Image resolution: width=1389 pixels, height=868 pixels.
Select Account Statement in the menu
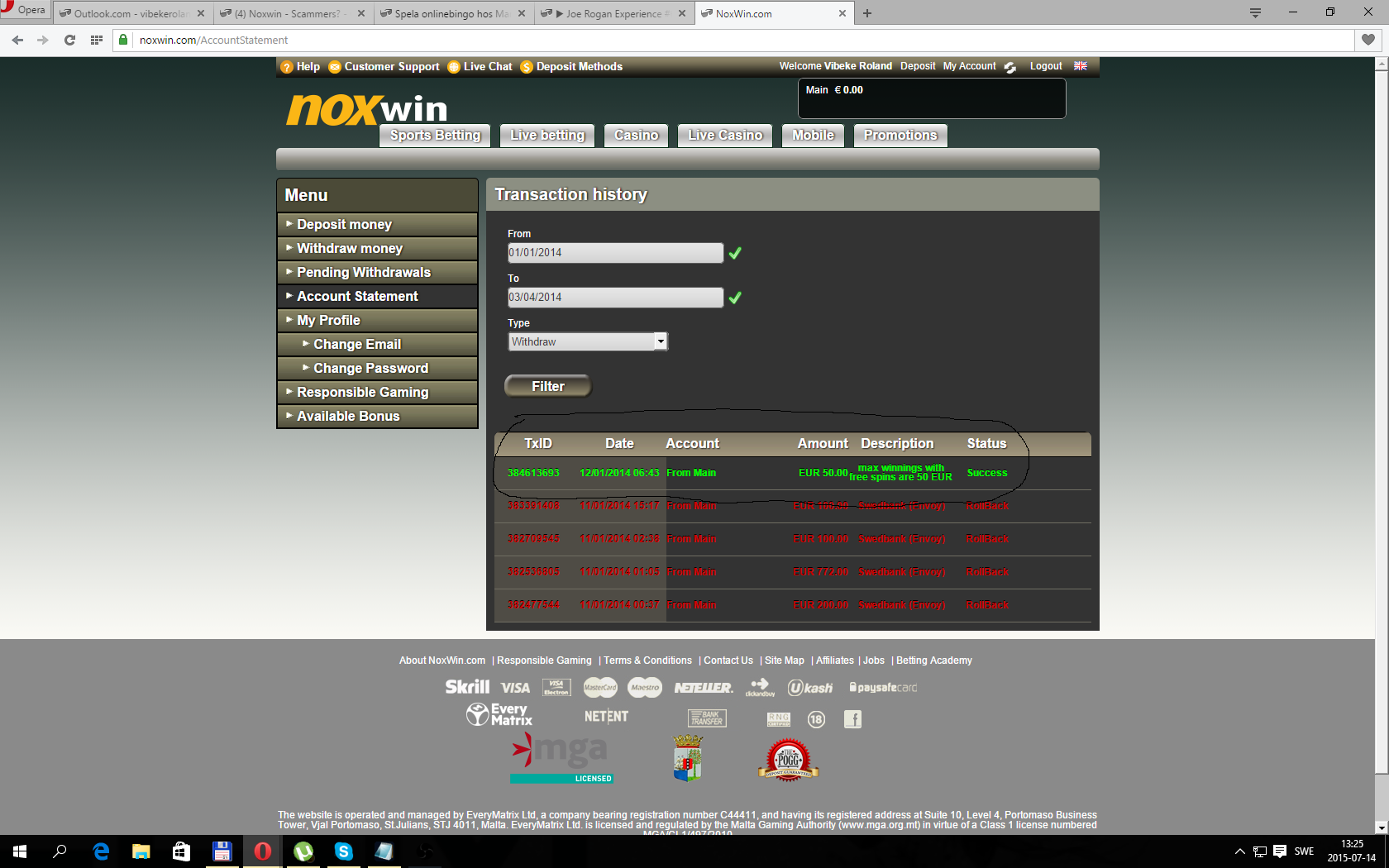click(377, 296)
